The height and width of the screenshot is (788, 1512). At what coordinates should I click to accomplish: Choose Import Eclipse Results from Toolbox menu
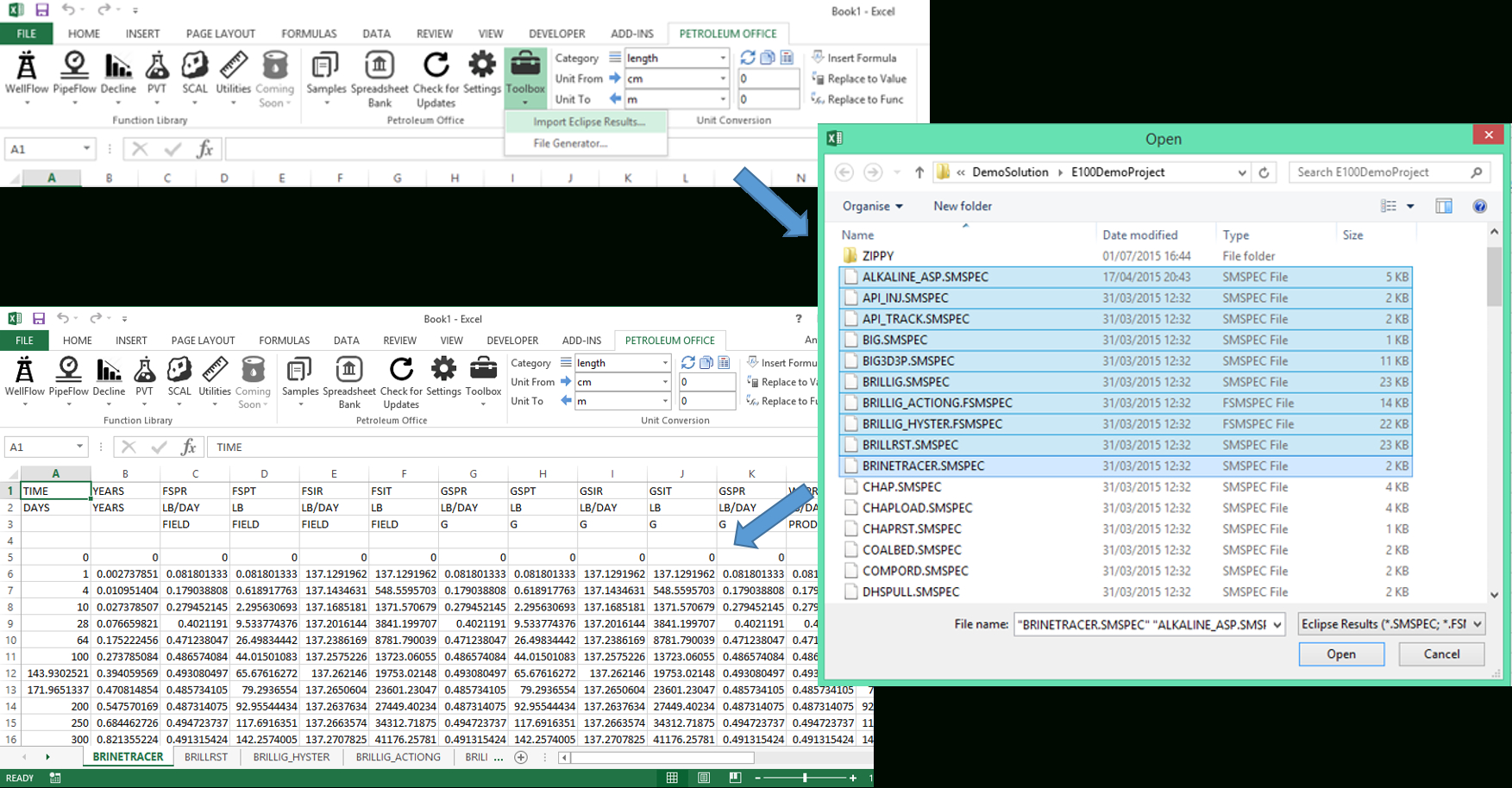click(x=586, y=122)
